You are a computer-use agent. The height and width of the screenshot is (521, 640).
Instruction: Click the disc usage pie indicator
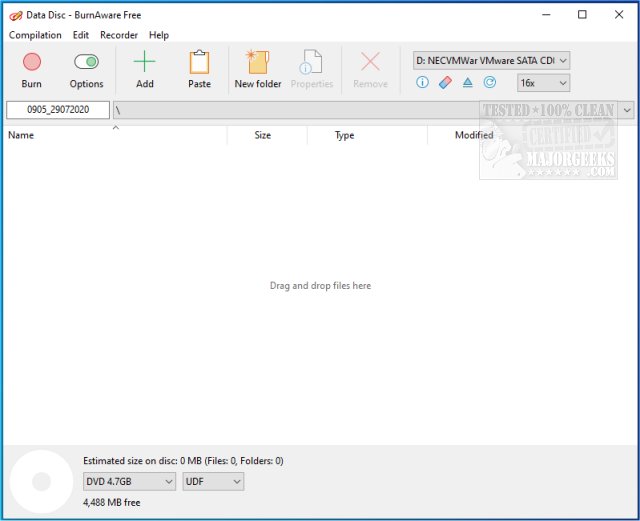coord(41,481)
